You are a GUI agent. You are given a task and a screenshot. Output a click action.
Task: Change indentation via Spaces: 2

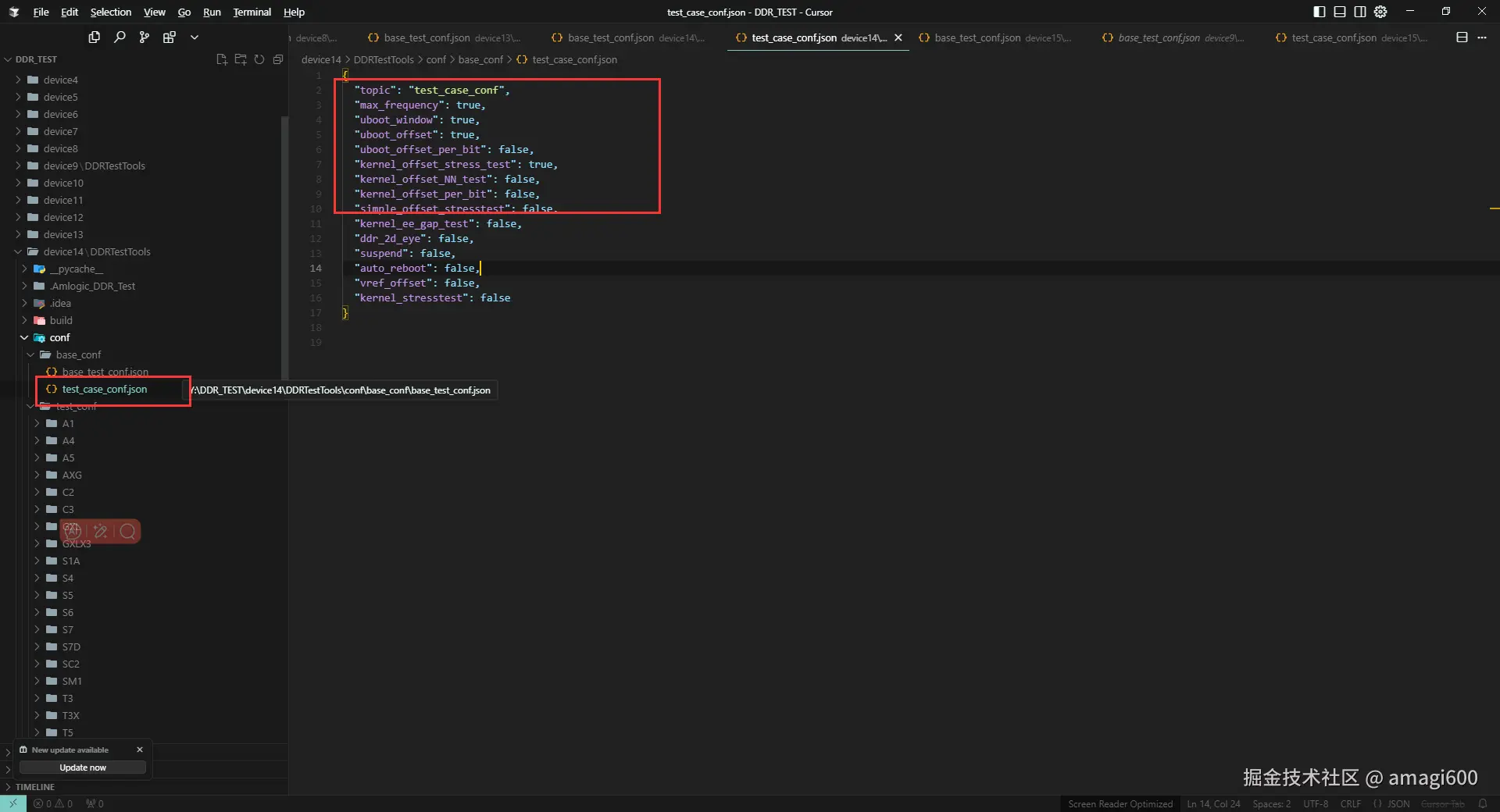pos(1271,803)
